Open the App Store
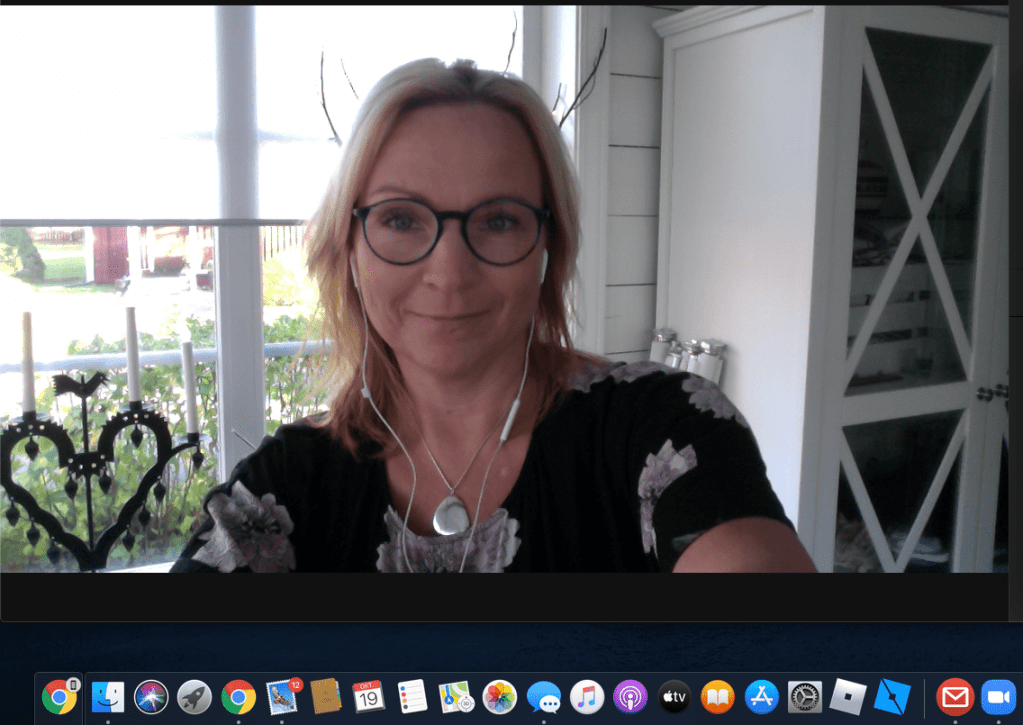The width and height of the screenshot is (1023, 725). tap(761, 697)
